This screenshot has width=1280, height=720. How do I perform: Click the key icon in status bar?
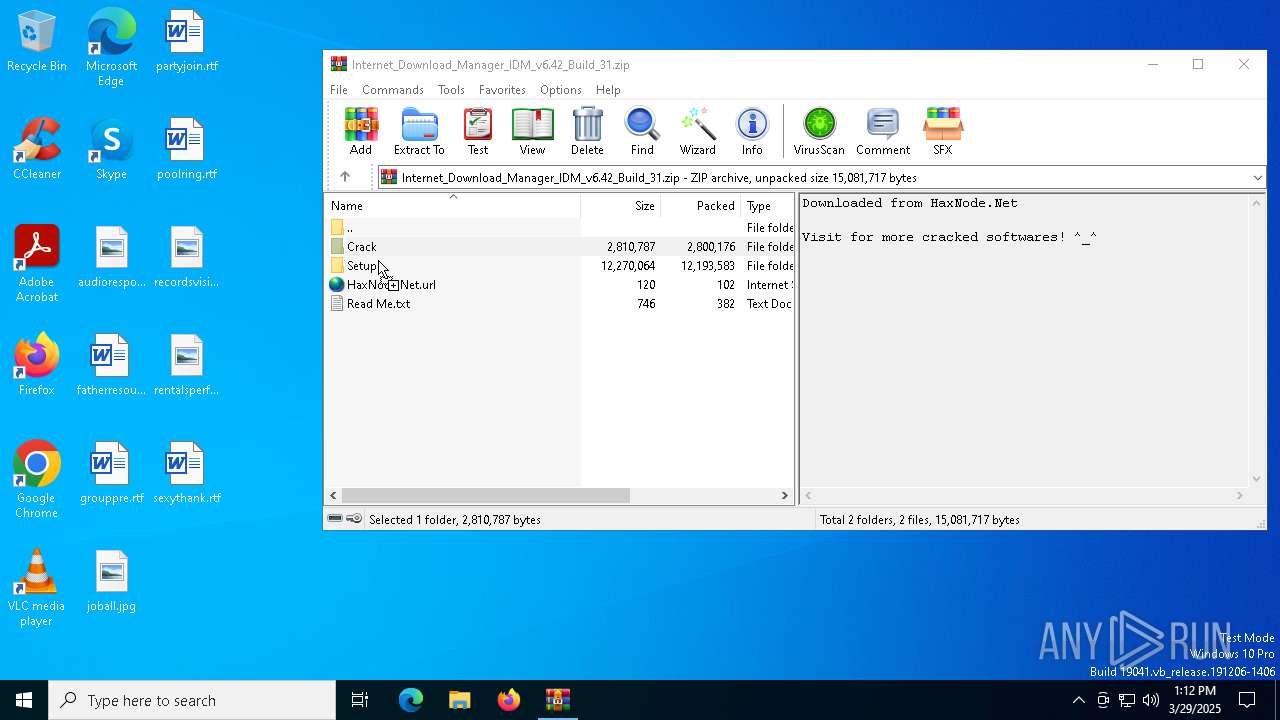pyautogui.click(x=354, y=519)
